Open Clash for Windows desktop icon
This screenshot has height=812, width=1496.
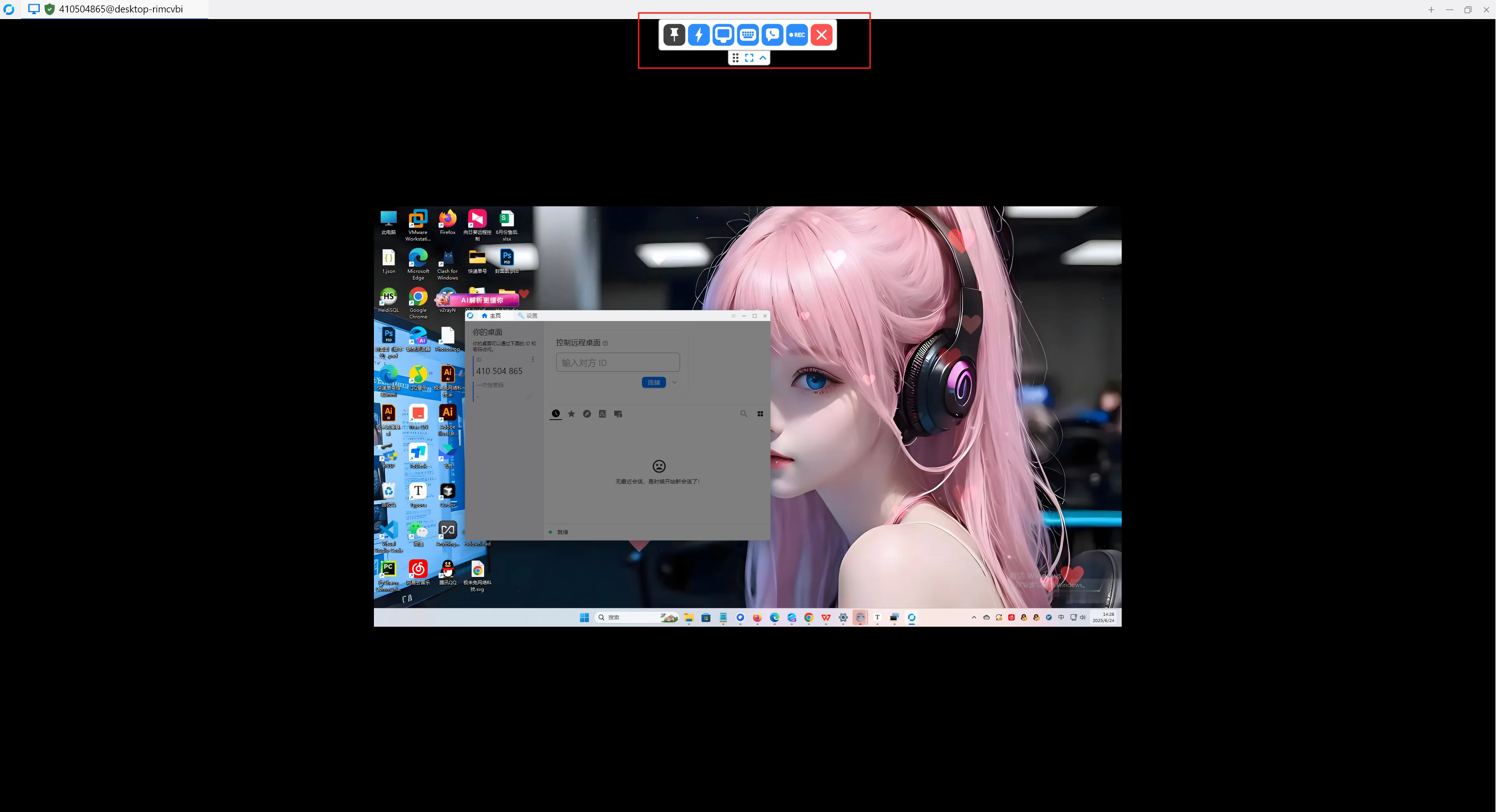(x=447, y=264)
